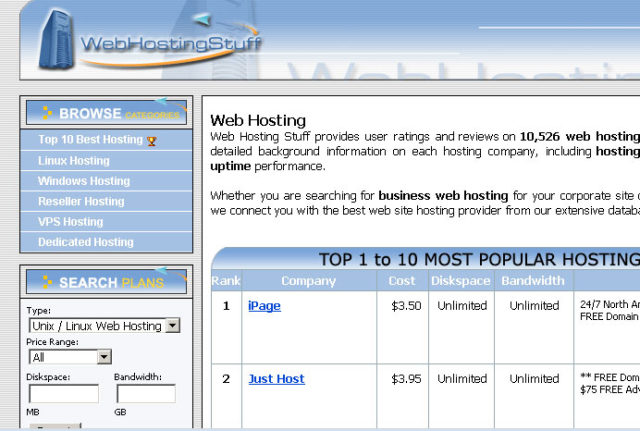Open the iPage company link
This screenshot has height=431, width=640.
coord(264,306)
